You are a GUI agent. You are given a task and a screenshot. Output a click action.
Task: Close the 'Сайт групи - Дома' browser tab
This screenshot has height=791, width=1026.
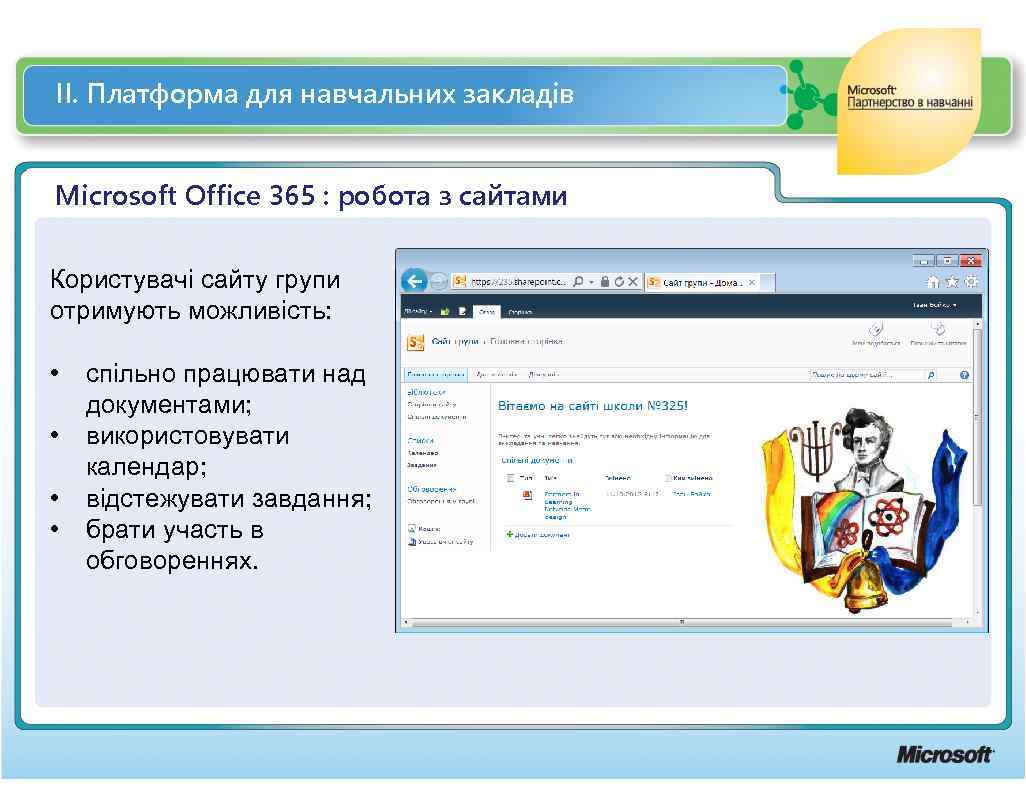click(x=752, y=283)
